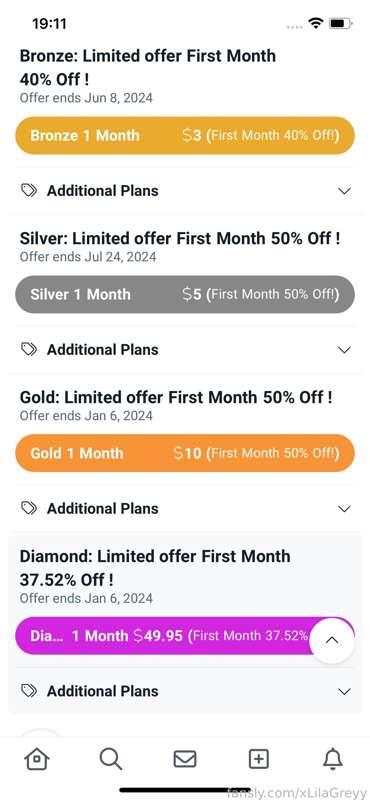The width and height of the screenshot is (370, 800).
Task: Subscribe with Diamond 1 Month $49.95 button
Action: coord(163,636)
